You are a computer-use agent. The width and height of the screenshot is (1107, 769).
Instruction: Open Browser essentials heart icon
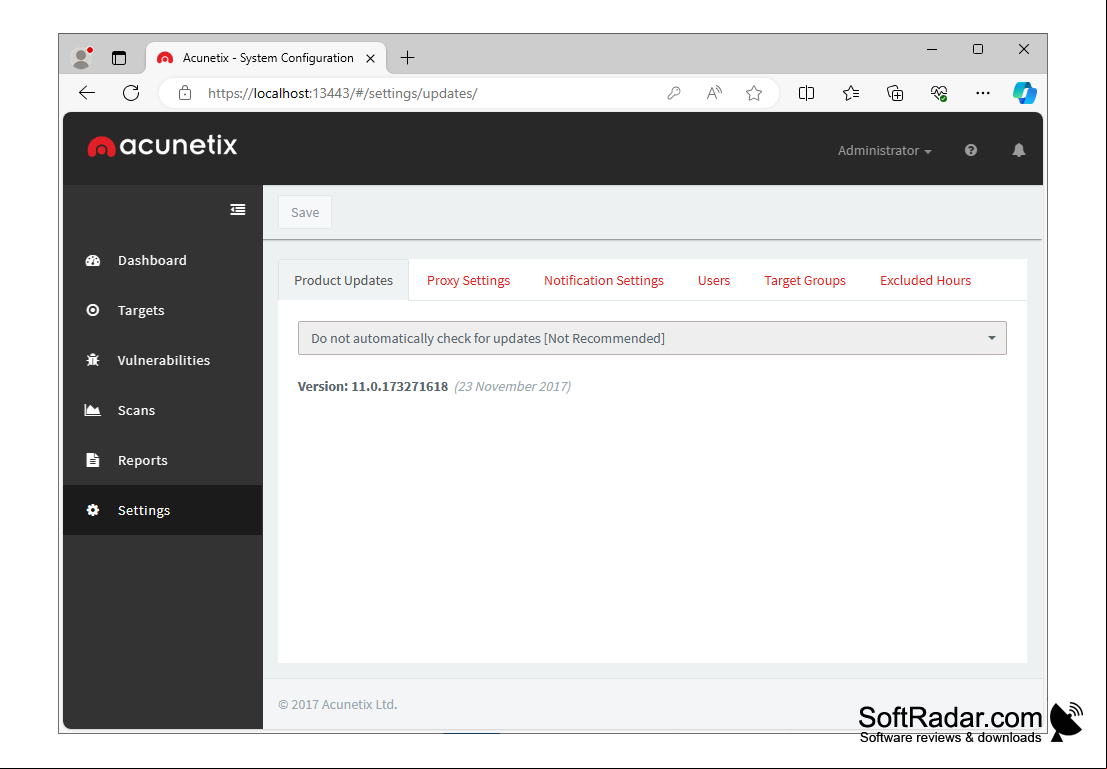[938, 93]
